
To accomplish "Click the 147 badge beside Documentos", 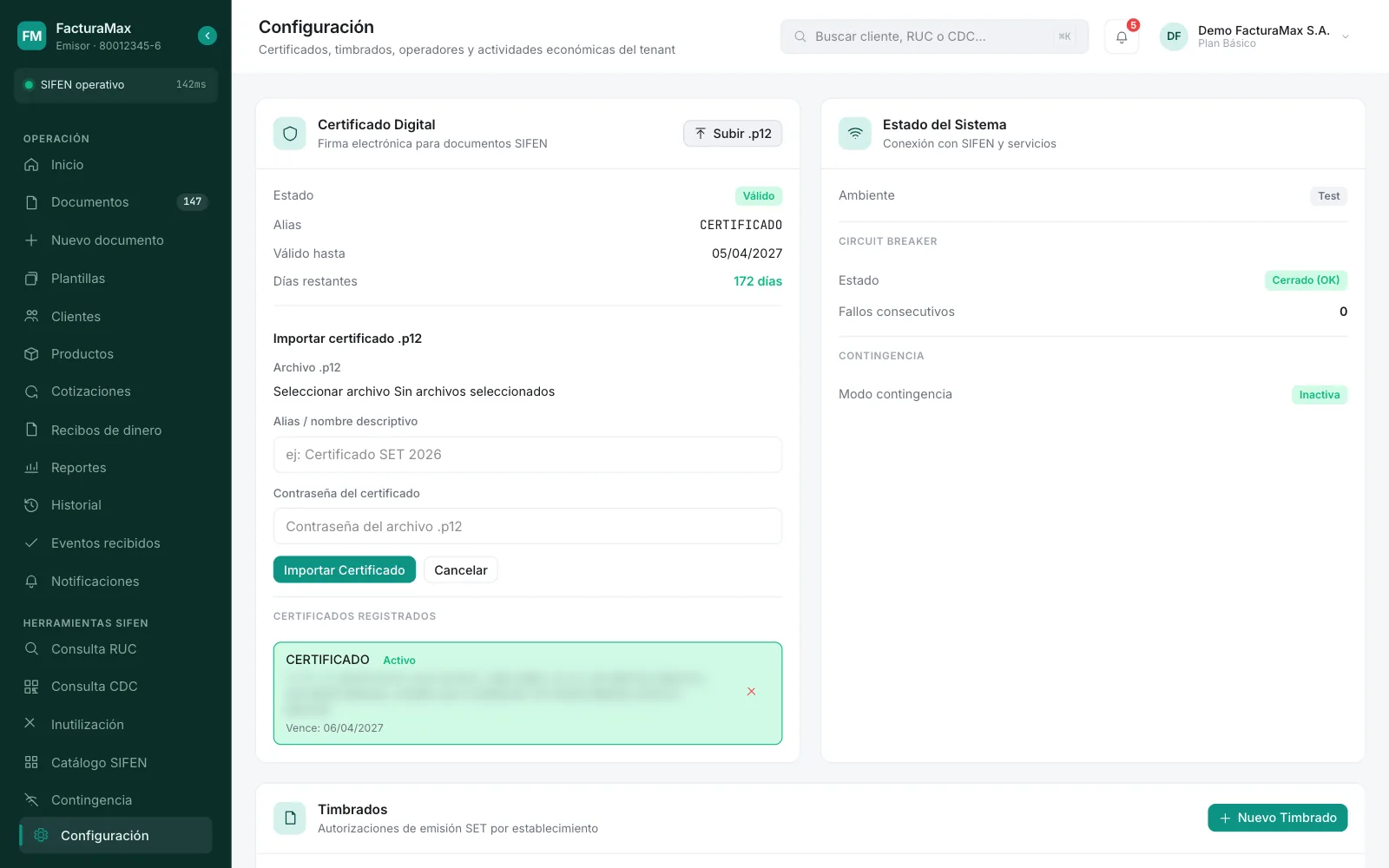I will 193,202.
